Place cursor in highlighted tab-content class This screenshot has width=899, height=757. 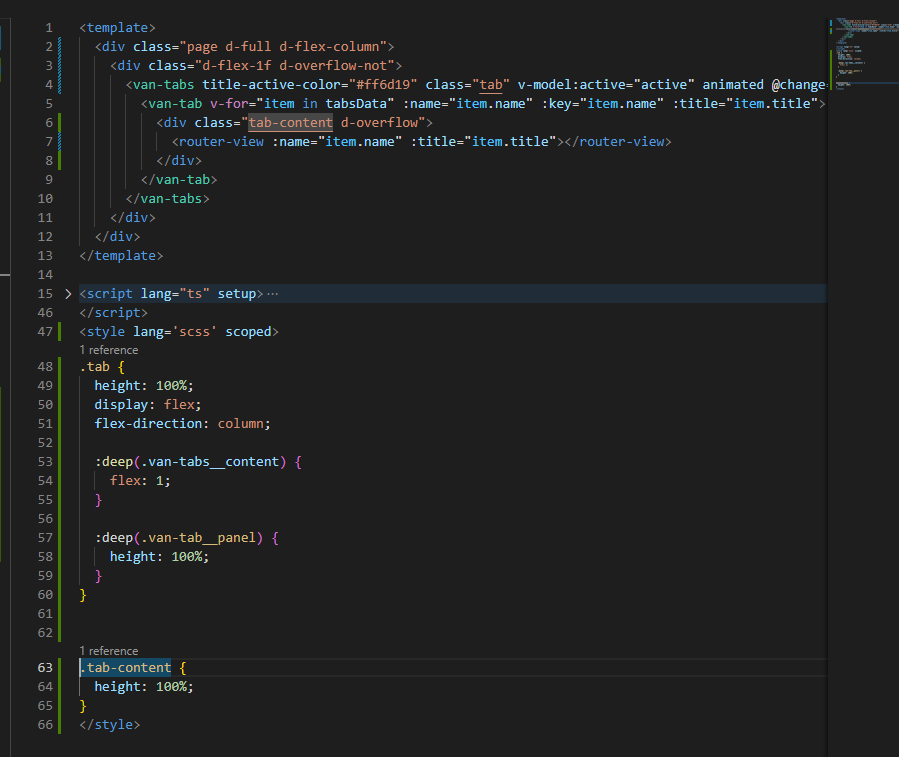tap(290, 122)
